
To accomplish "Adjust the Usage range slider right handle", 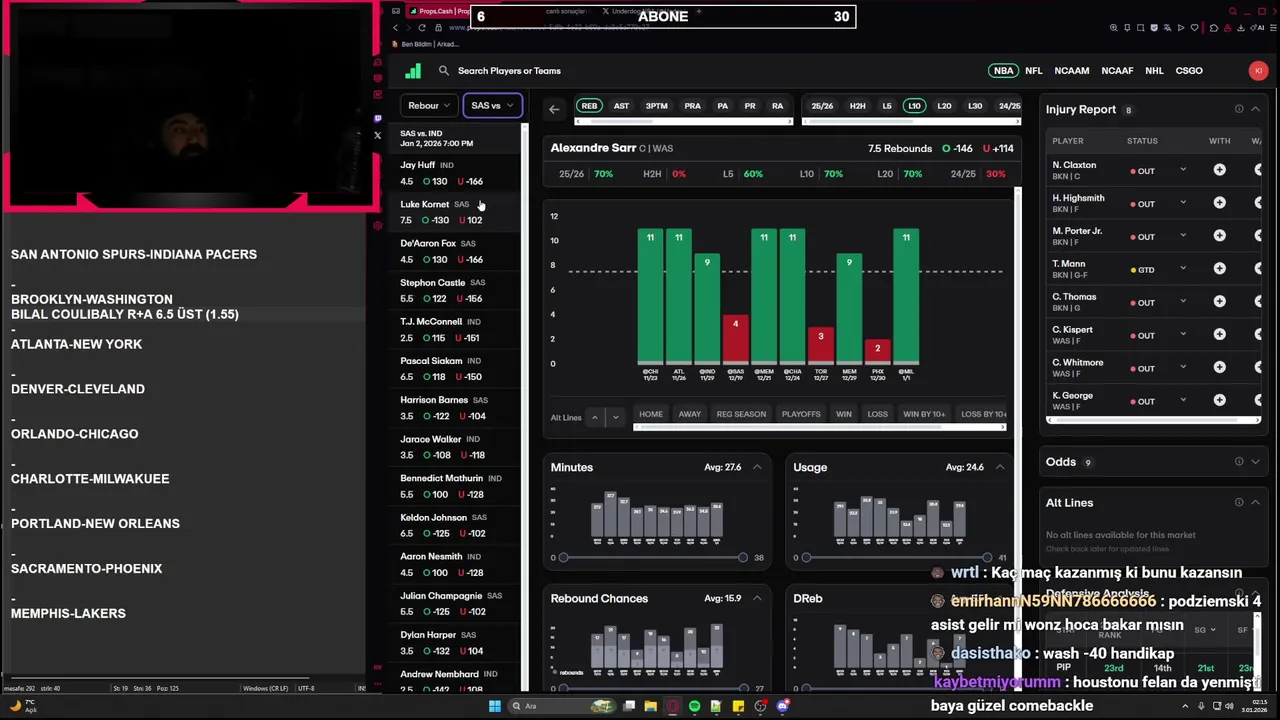I will (987, 558).
